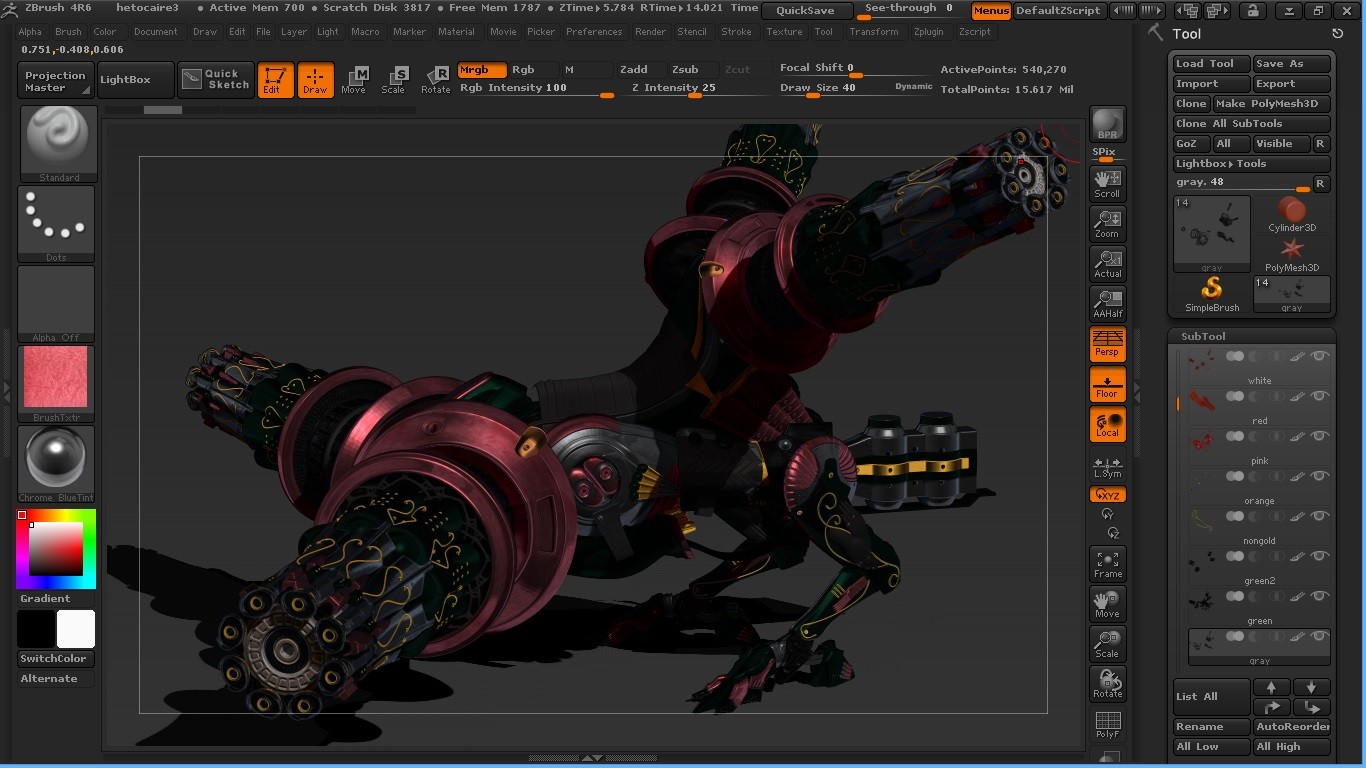Toggle Local transformations button
Viewport: 1366px width, 768px height.
tap(1107, 423)
